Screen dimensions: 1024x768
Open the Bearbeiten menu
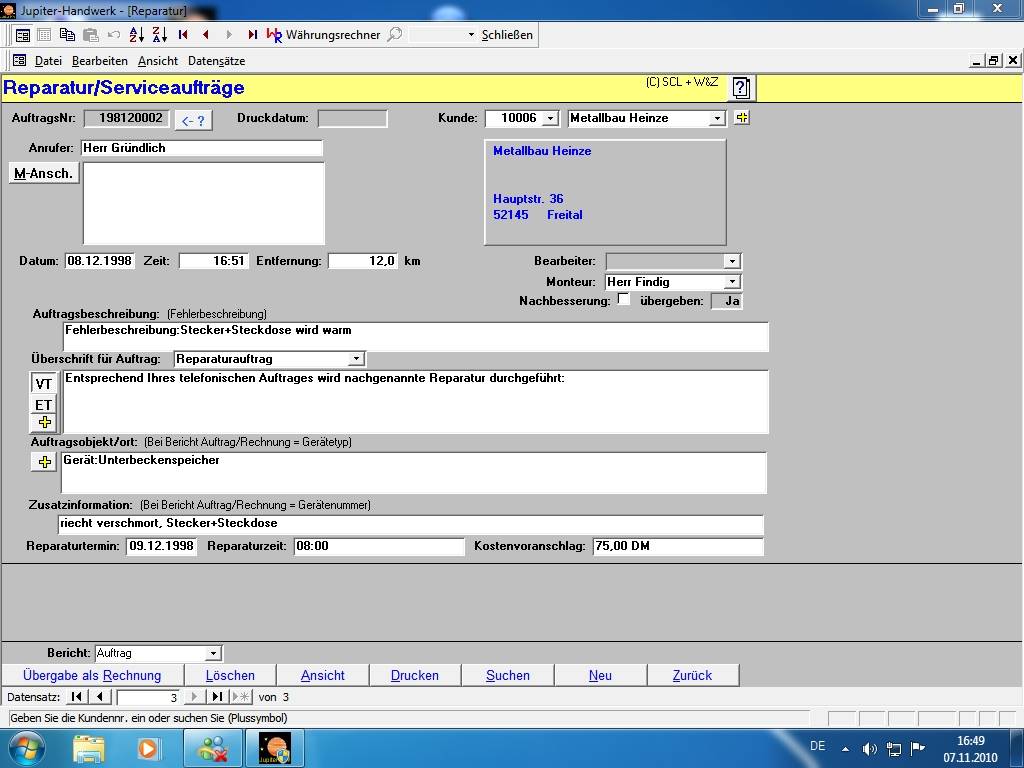[100, 61]
